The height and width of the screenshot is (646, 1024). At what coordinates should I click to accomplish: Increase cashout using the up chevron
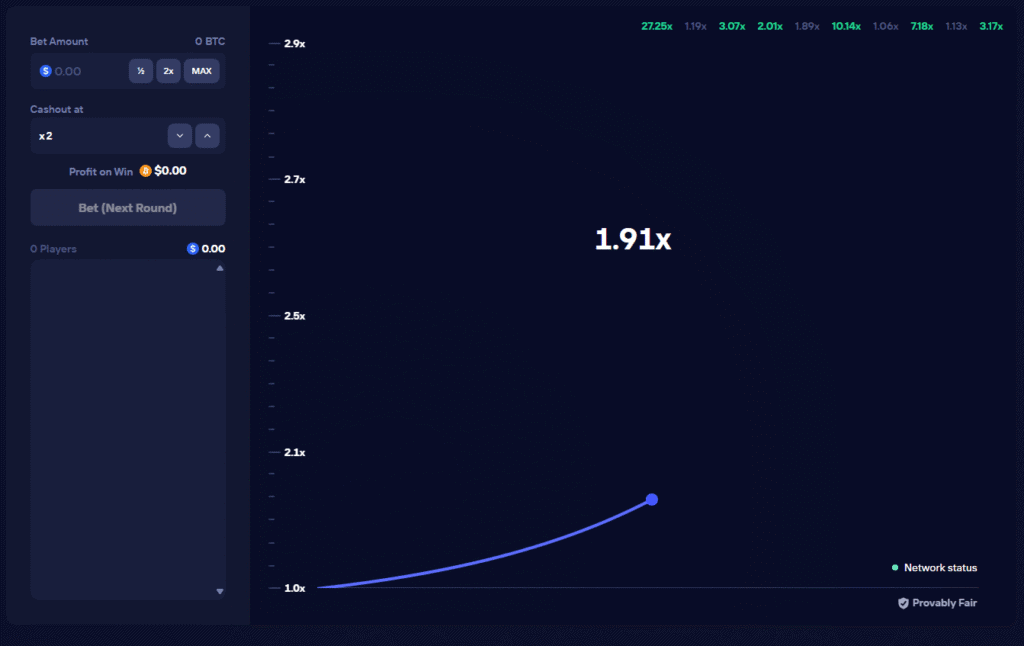(x=207, y=135)
